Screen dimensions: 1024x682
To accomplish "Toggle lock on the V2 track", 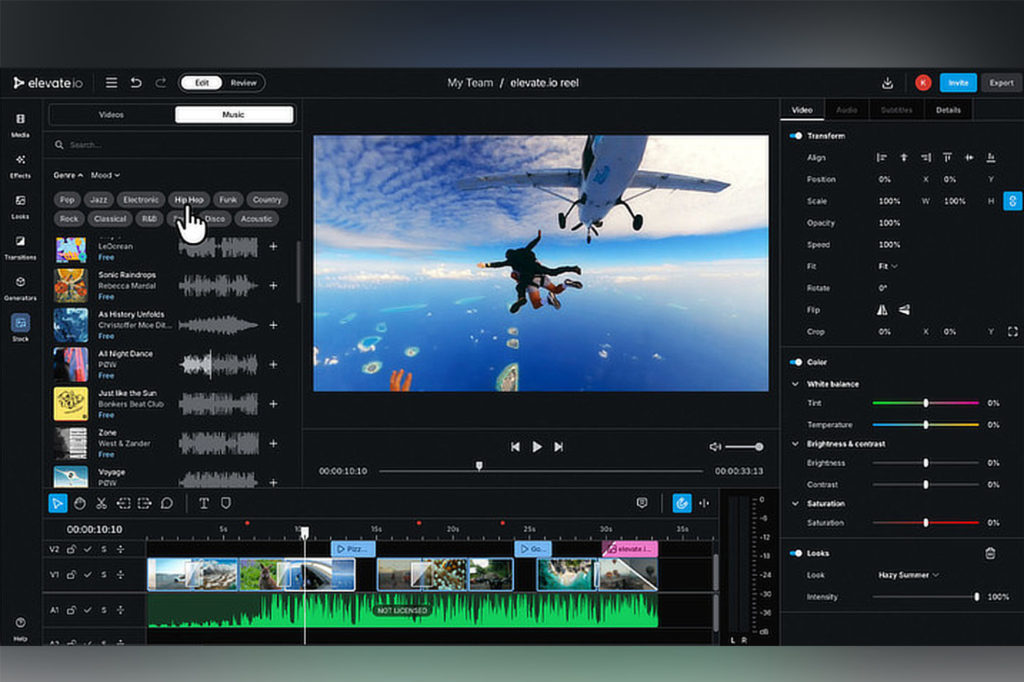I will 71,549.
